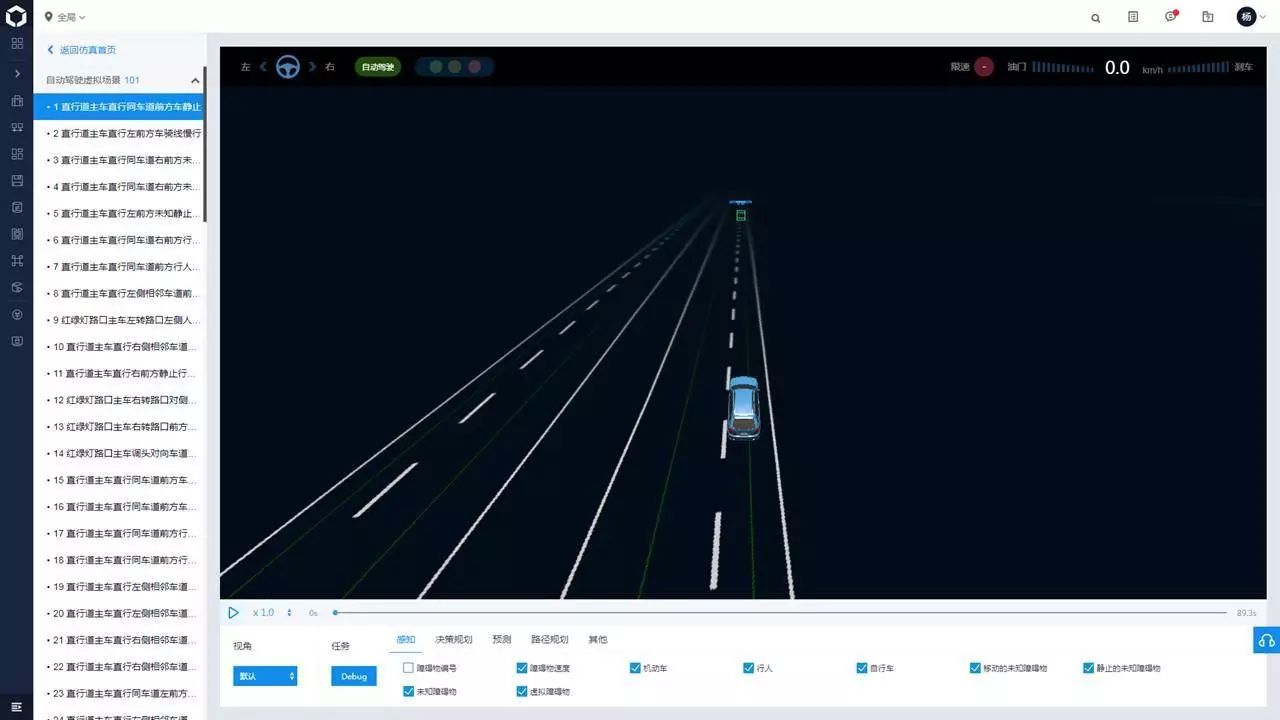Click the blue ego vehicle in simulation view
The height and width of the screenshot is (720, 1280).
[x=743, y=408]
